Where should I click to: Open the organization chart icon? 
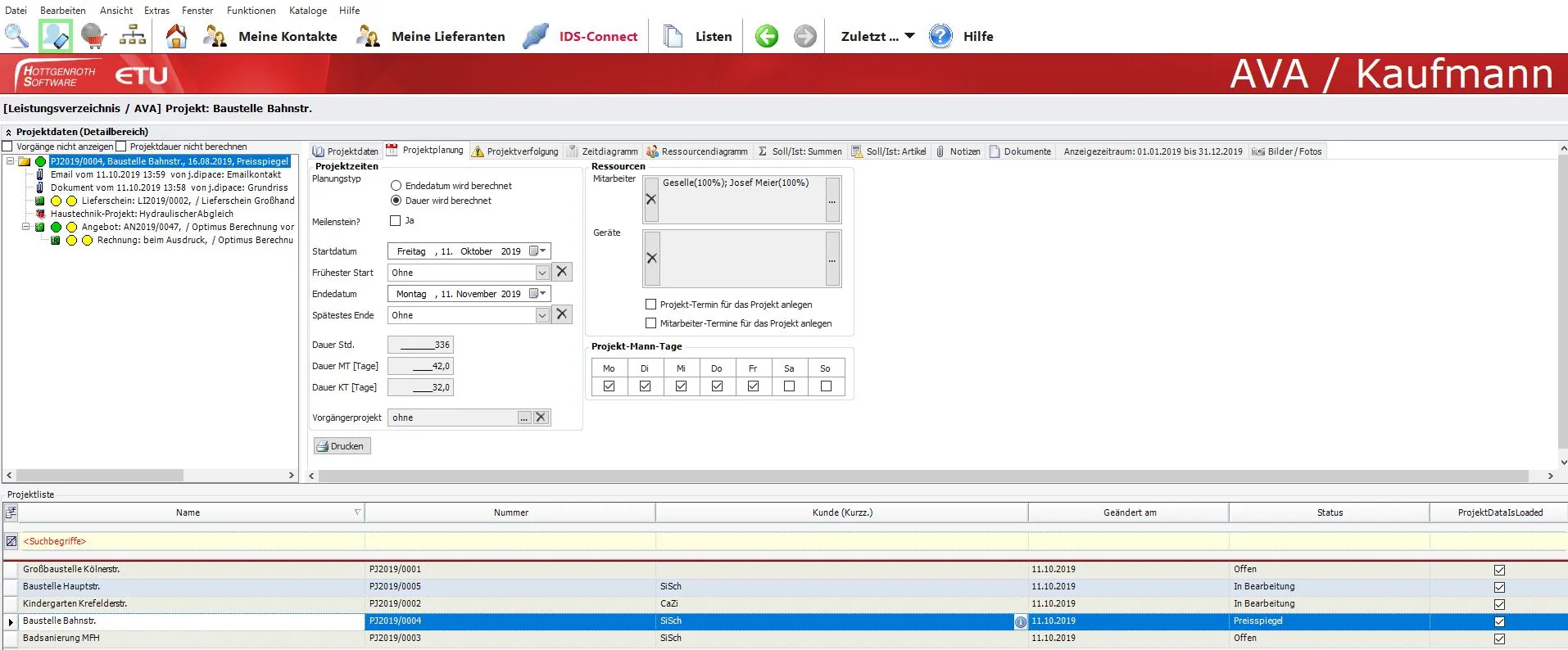[133, 36]
